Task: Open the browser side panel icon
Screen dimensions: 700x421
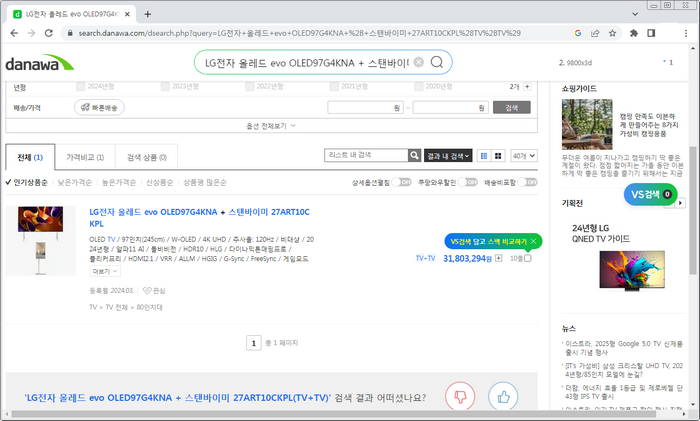Action: coord(651,33)
